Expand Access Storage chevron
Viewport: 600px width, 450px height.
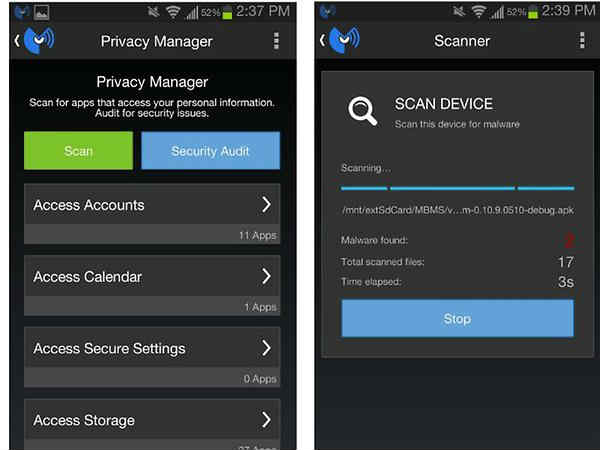click(266, 419)
